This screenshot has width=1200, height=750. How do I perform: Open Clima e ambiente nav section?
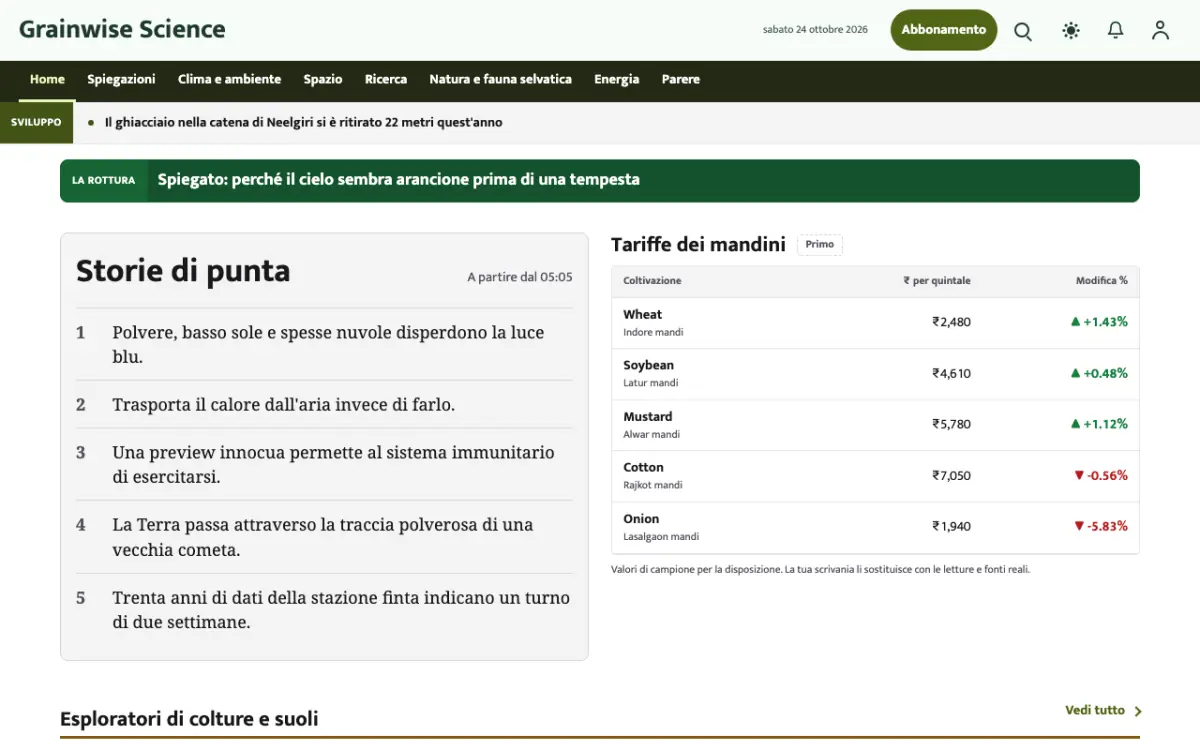tap(229, 79)
